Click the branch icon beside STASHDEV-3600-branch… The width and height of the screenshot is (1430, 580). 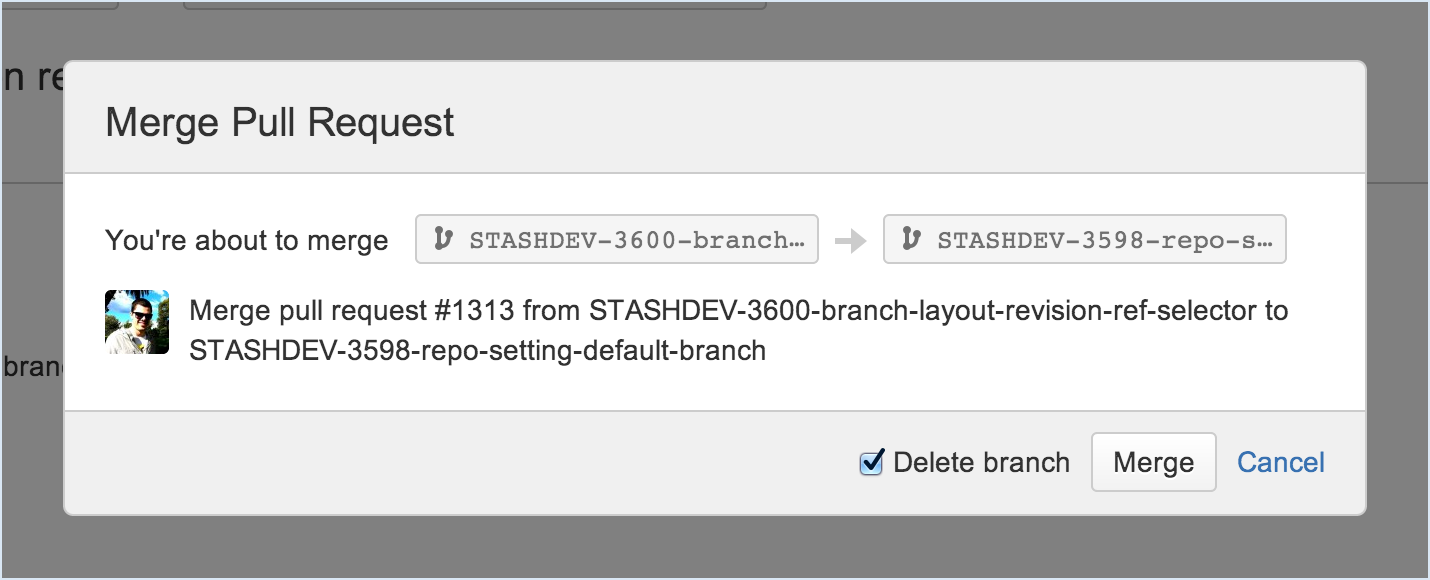[442, 240]
